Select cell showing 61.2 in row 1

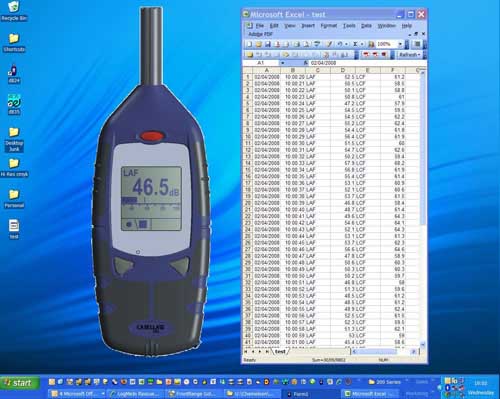coord(393,77)
